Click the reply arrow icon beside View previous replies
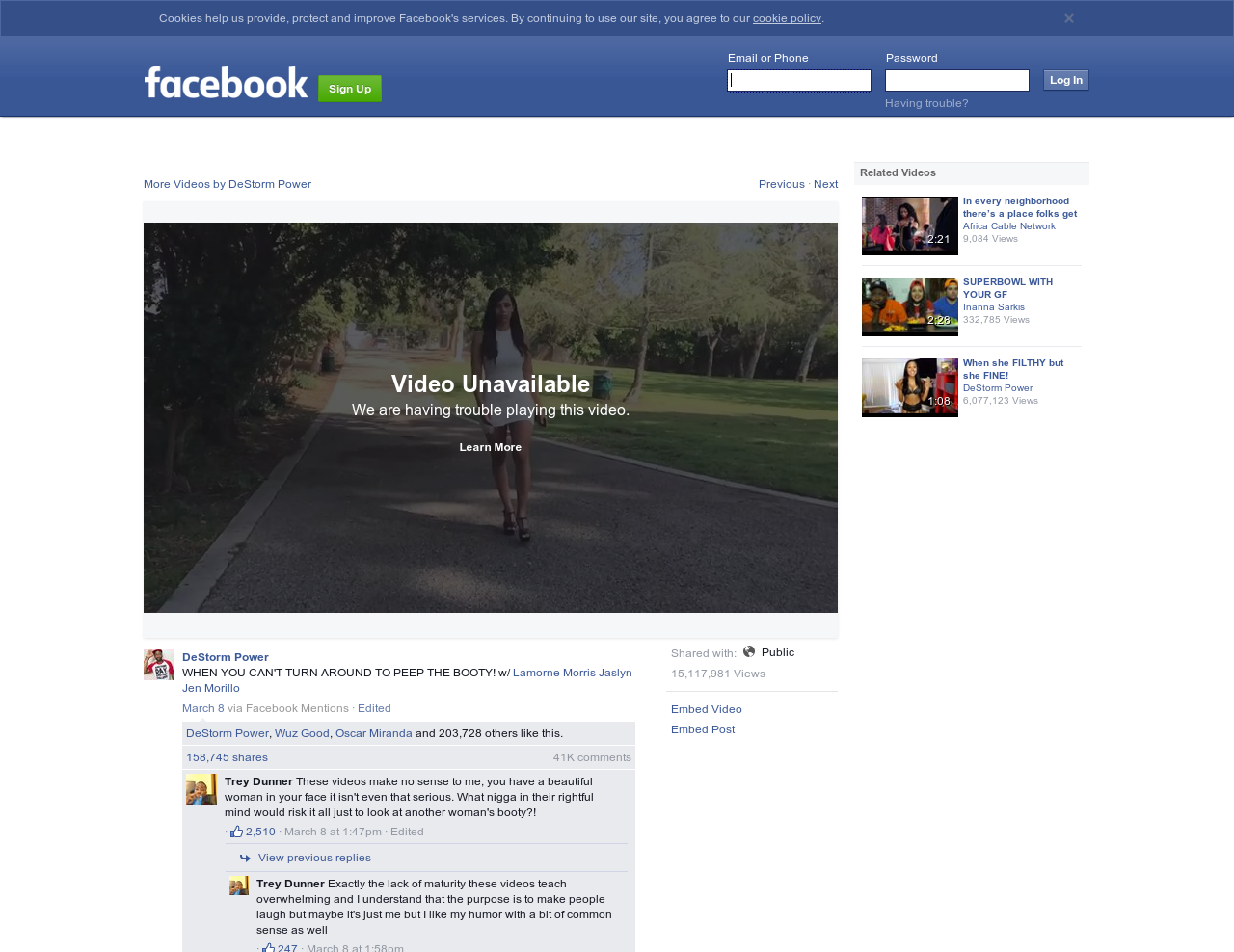The height and width of the screenshot is (952, 1234). [x=245, y=858]
